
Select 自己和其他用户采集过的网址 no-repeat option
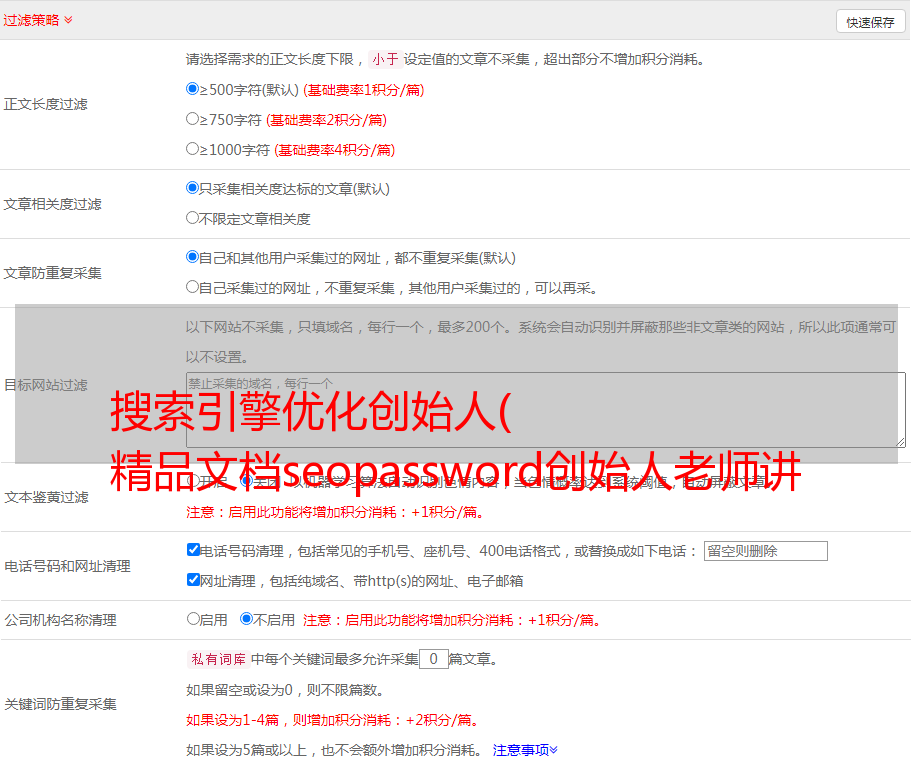click(193, 257)
